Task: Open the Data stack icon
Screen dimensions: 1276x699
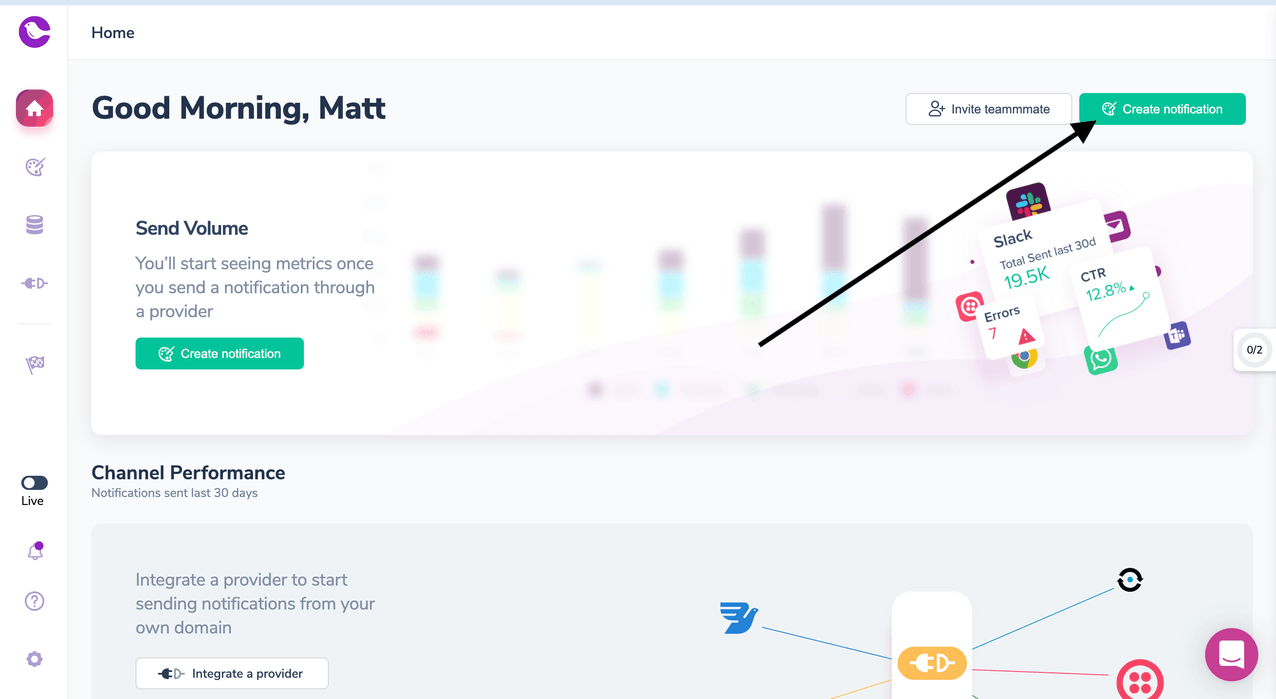Action: 35,225
